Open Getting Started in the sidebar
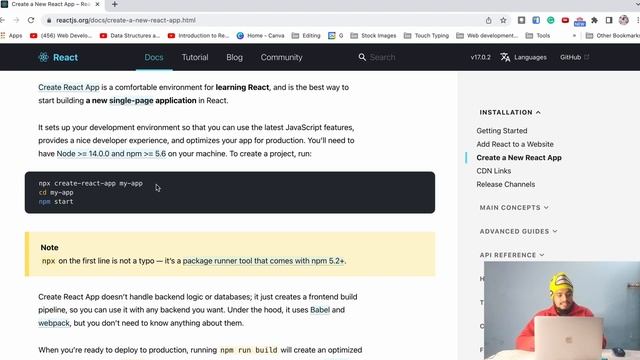This screenshot has width=640, height=360. pos(502,131)
